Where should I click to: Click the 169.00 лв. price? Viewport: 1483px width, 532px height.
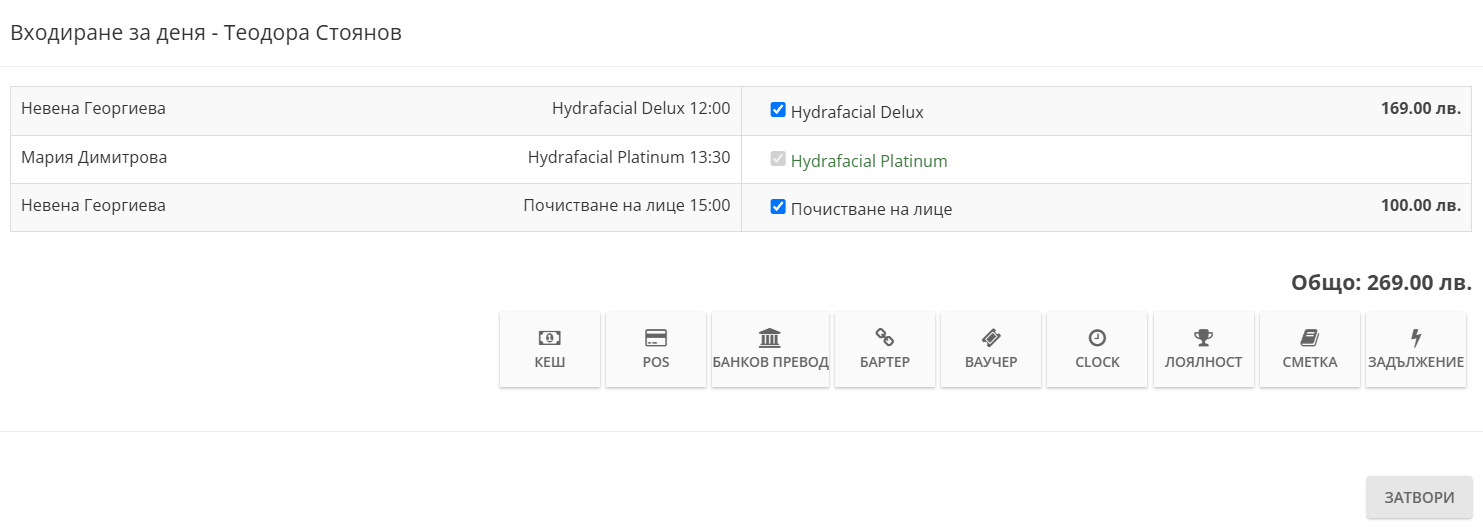click(x=1421, y=108)
